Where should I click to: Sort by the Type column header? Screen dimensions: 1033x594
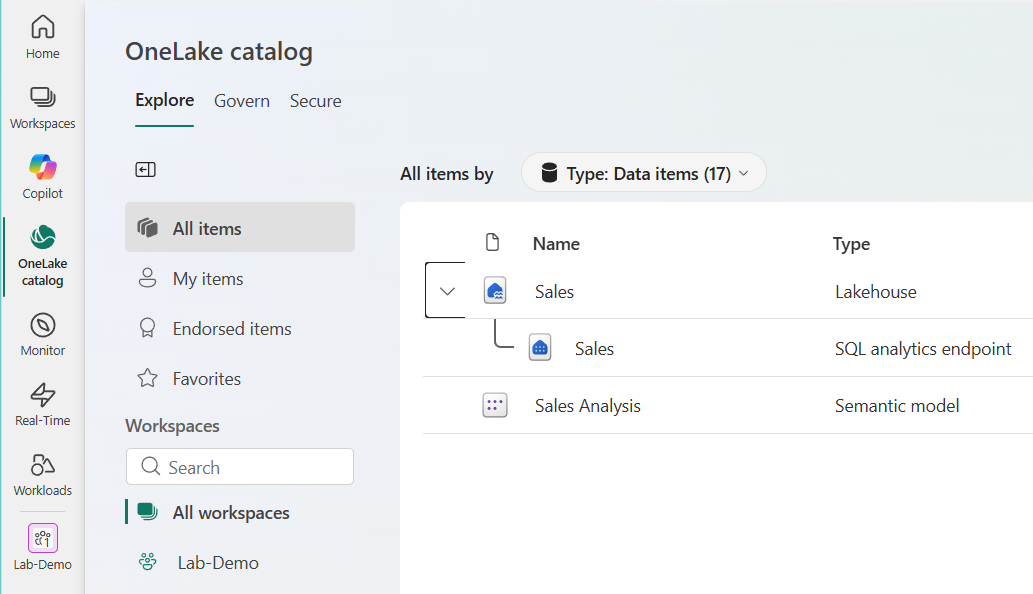(851, 244)
